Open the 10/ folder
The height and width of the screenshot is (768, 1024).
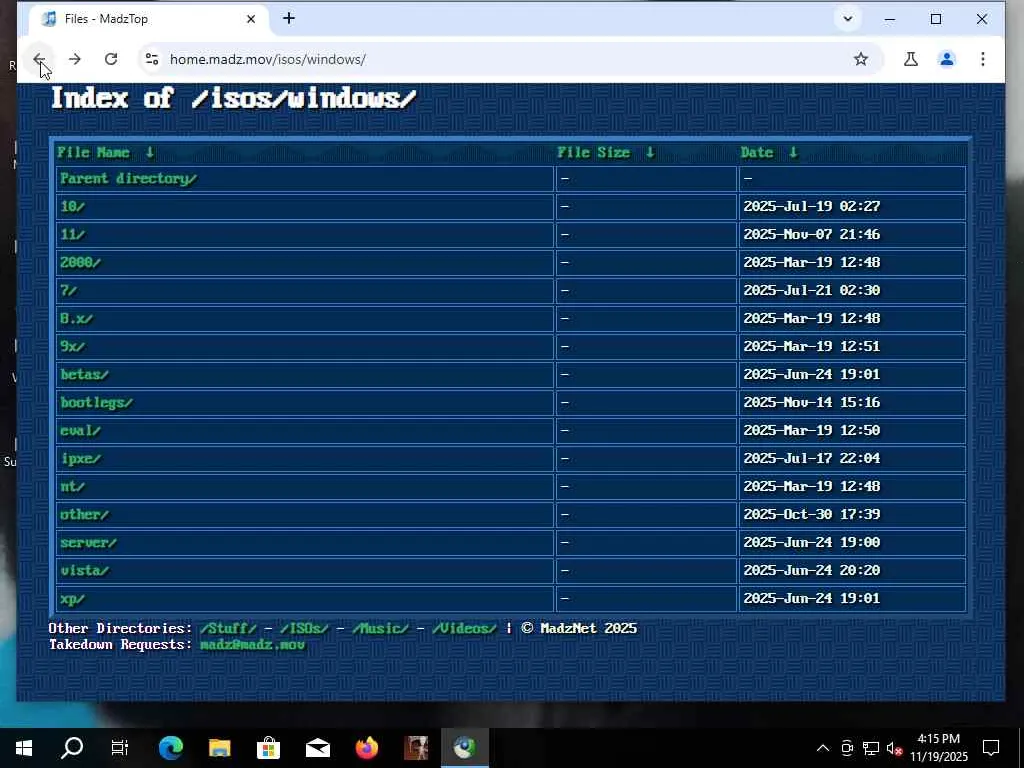(x=72, y=207)
